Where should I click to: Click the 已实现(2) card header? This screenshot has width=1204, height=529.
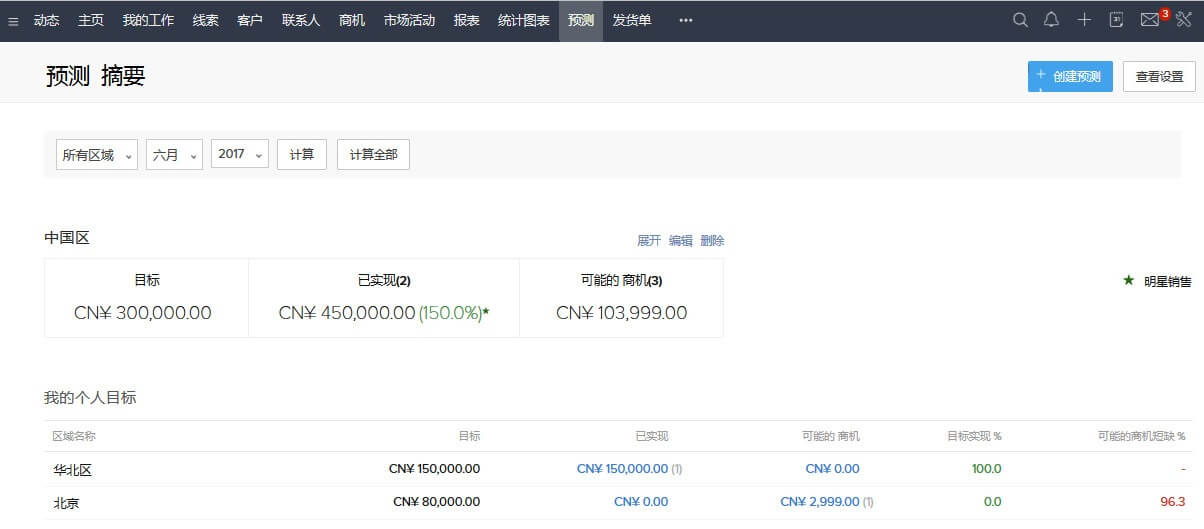coord(384,281)
